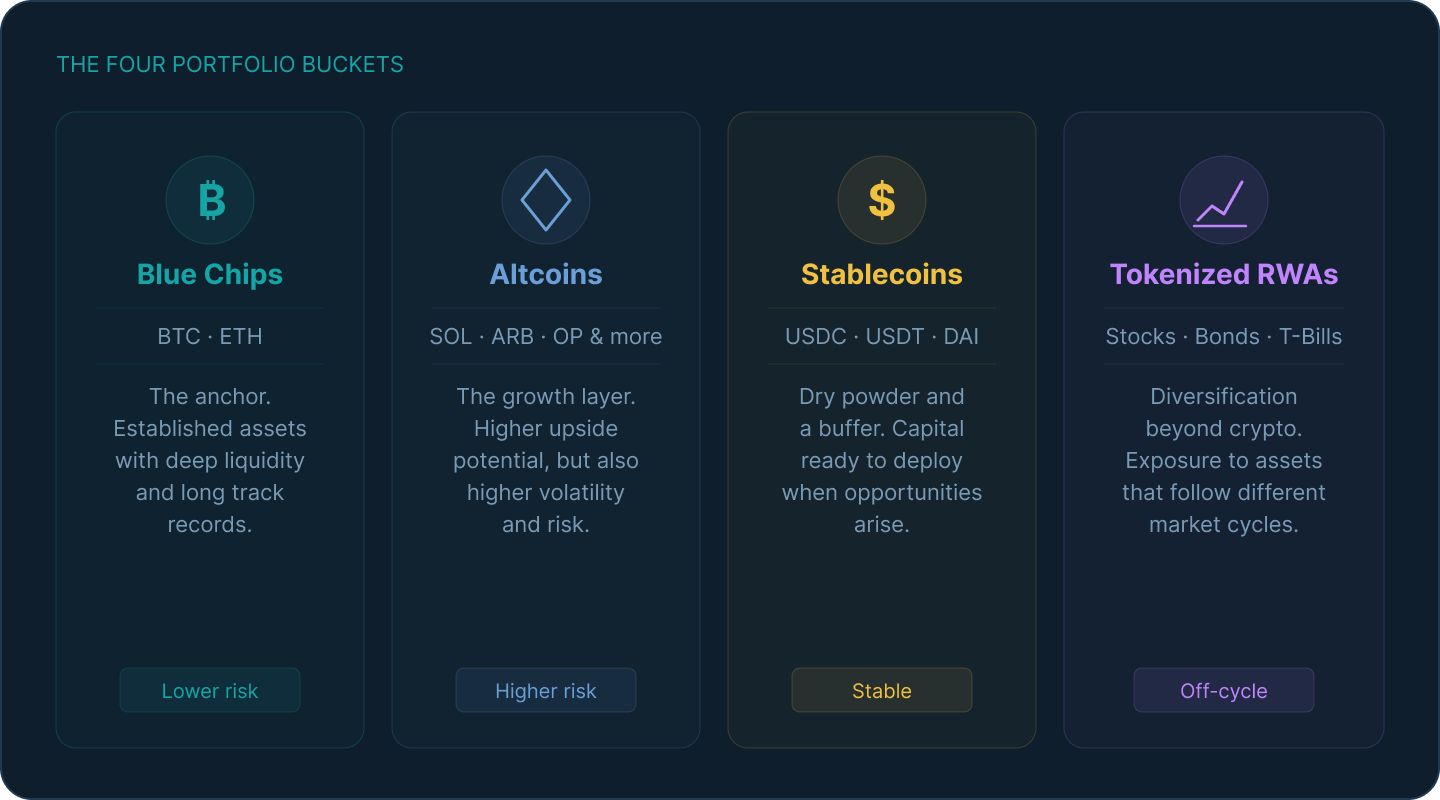Select the Lower risk badge
Screen dimensions: 1440x800
click(x=210, y=690)
